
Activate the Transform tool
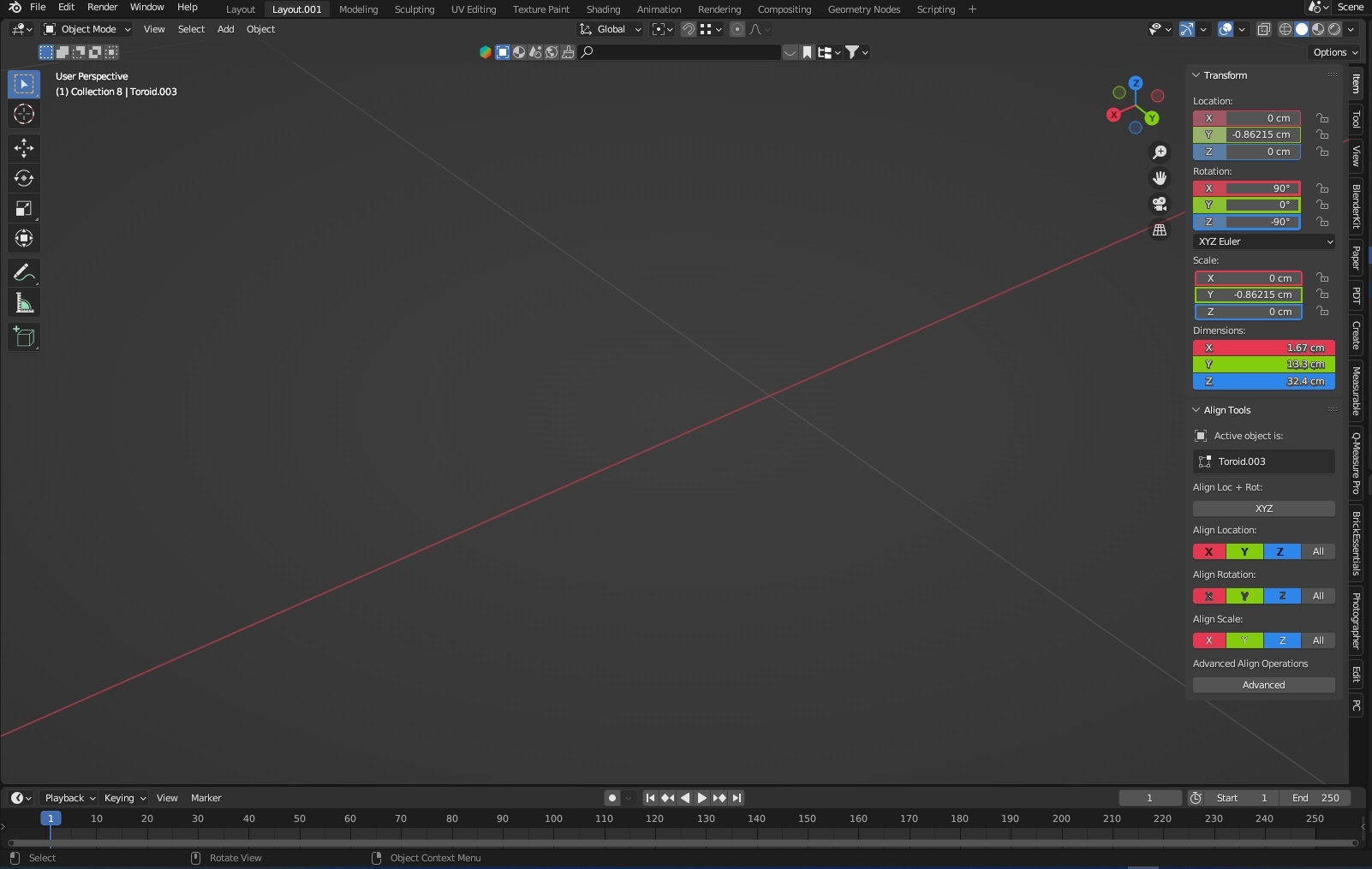point(24,238)
